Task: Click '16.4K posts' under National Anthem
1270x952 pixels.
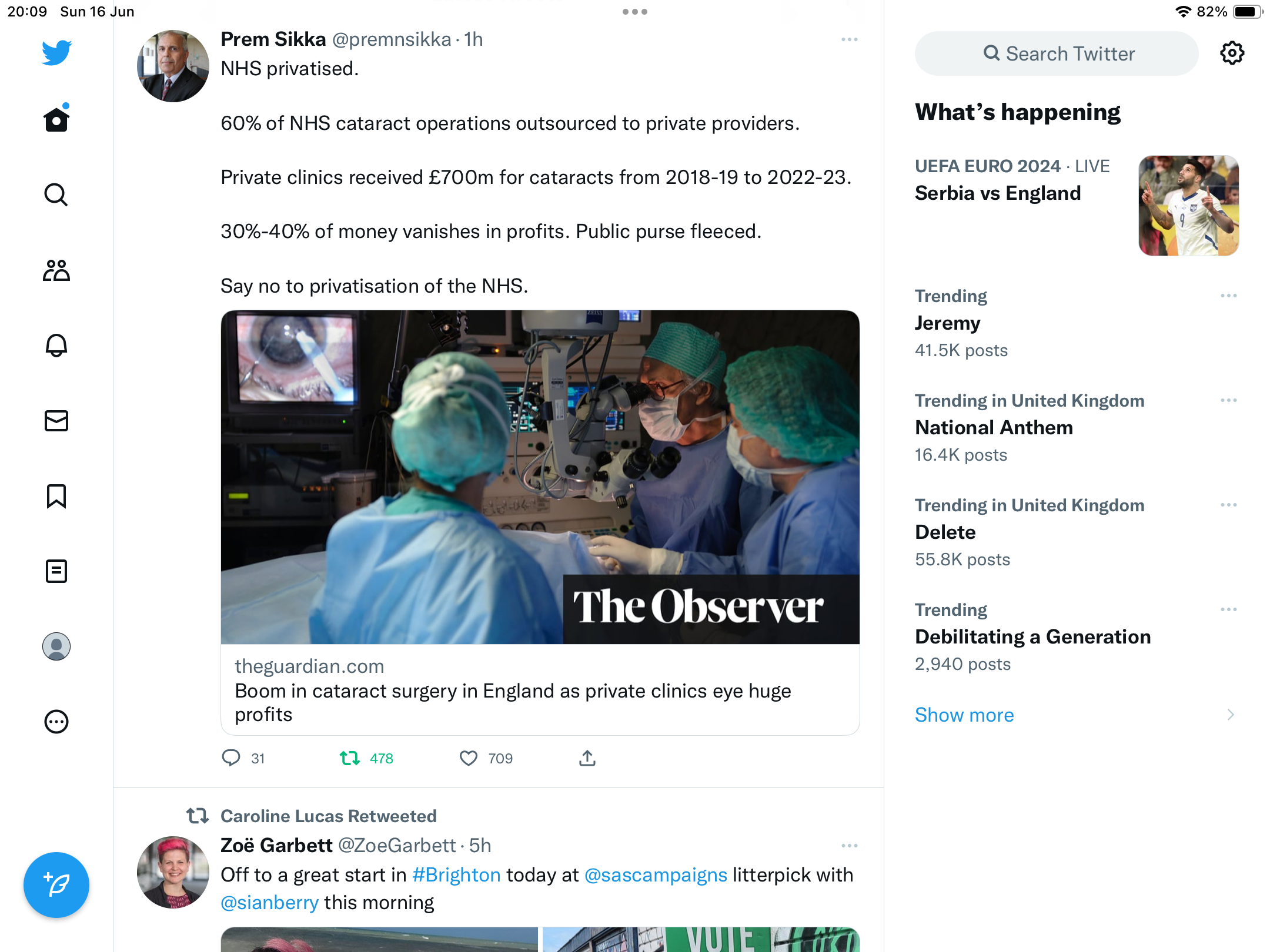Action: click(x=961, y=455)
